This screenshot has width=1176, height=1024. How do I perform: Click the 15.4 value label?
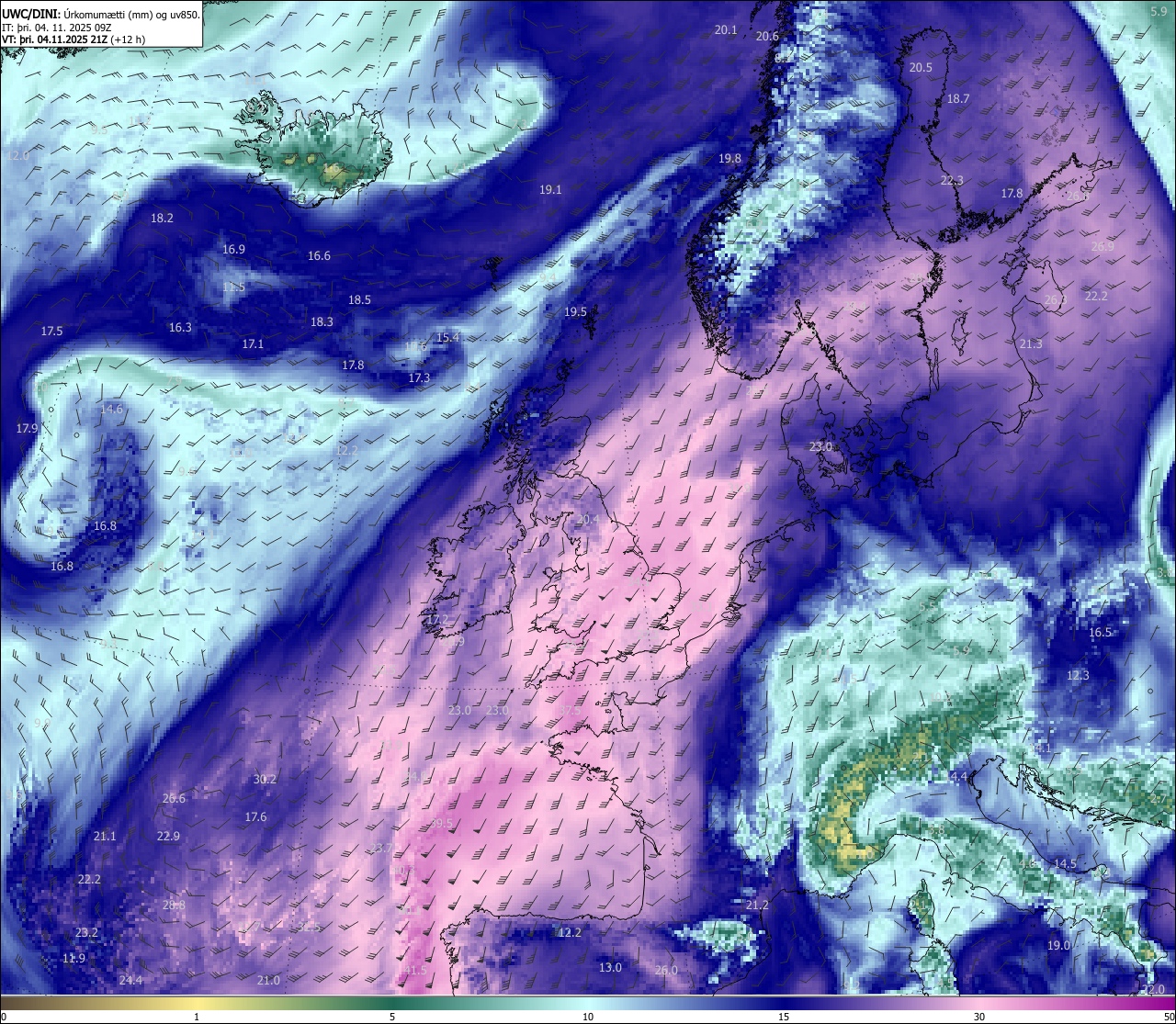[447, 338]
